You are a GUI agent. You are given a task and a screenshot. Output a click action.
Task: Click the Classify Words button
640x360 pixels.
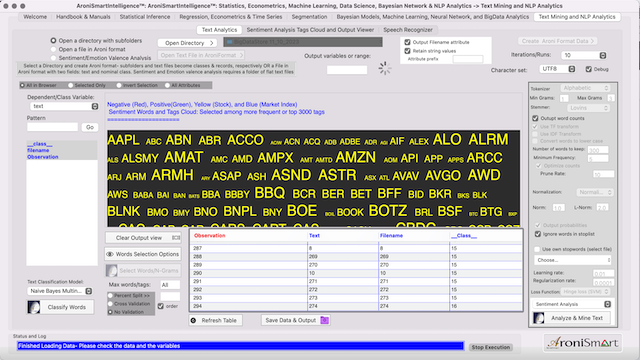[60, 307]
